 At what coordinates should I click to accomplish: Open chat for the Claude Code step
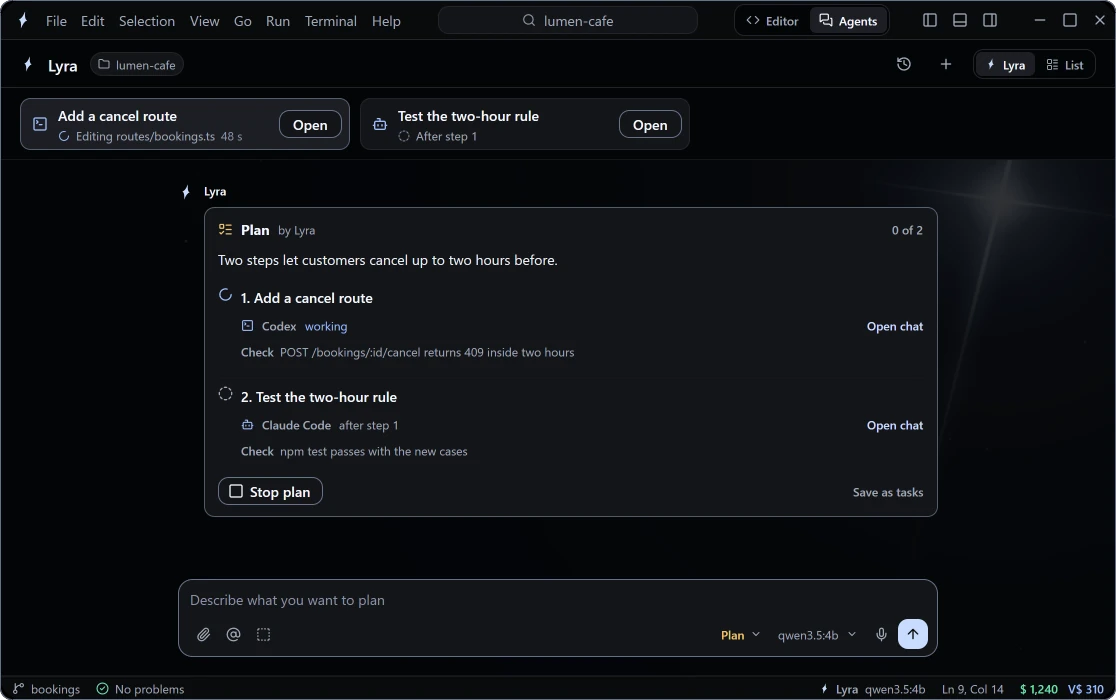click(895, 425)
